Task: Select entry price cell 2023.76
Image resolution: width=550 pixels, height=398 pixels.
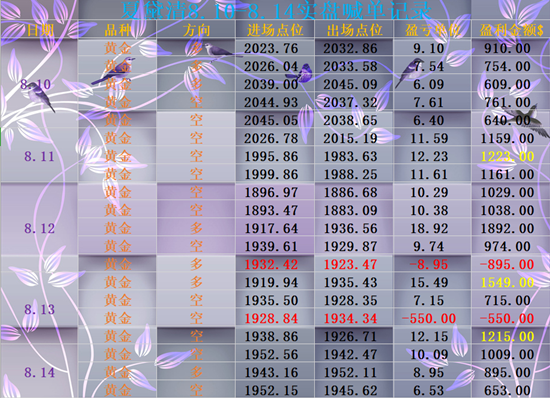Action: (271, 48)
